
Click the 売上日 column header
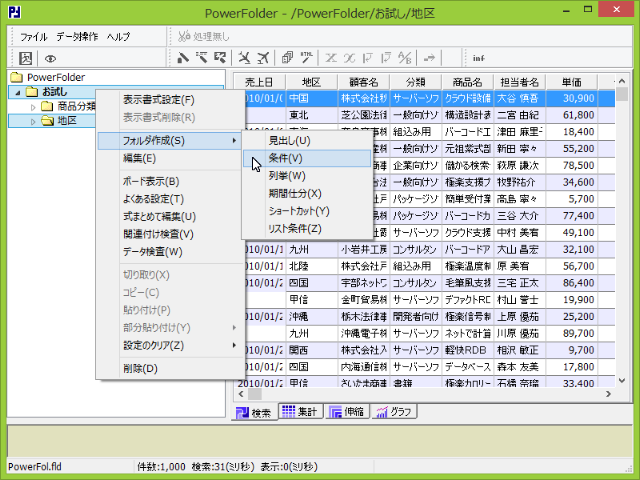point(260,82)
